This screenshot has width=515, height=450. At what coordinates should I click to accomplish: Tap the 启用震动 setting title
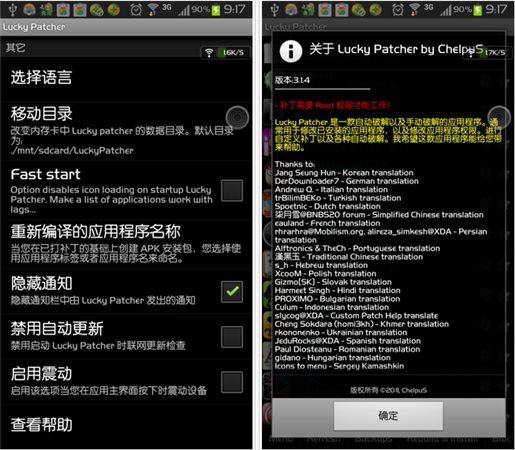(x=41, y=374)
